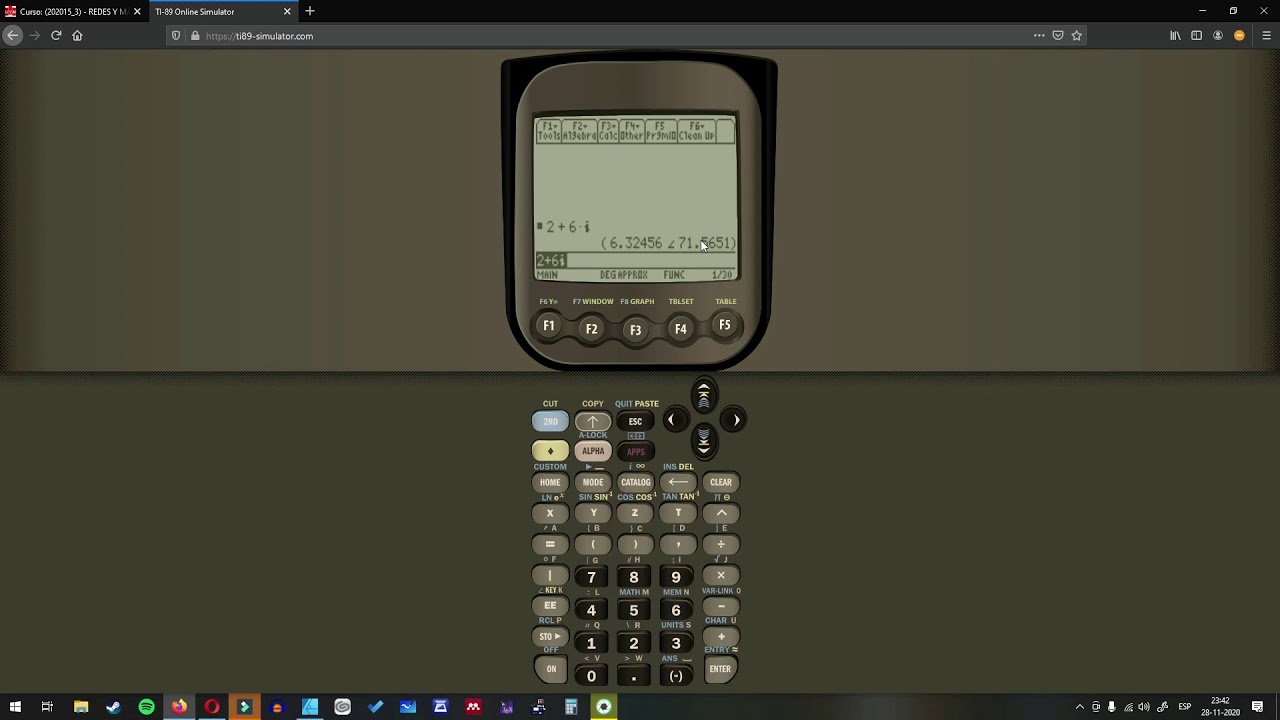Click the comma key

click(x=678, y=545)
